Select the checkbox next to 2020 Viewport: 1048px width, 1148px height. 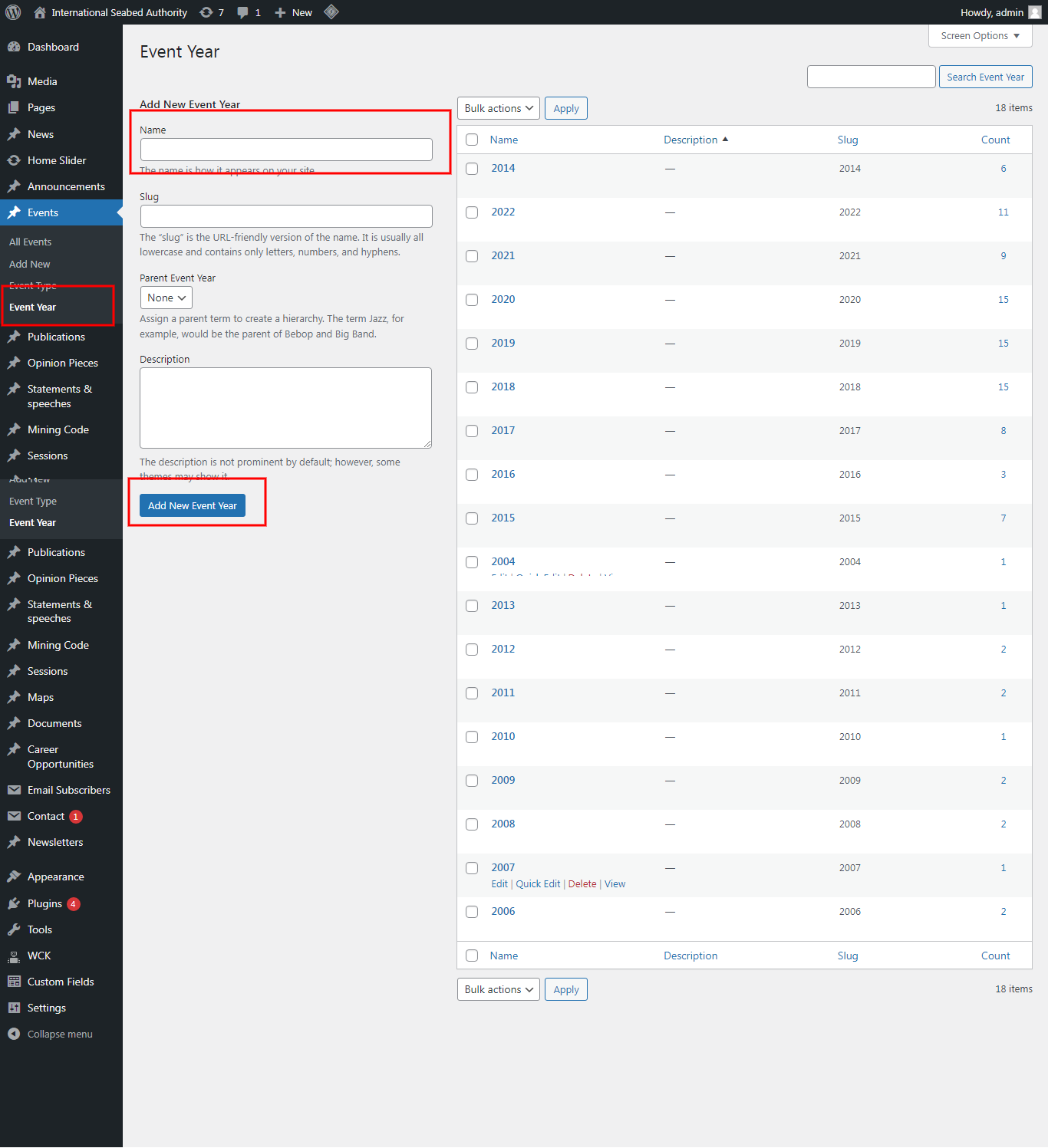pyautogui.click(x=472, y=300)
